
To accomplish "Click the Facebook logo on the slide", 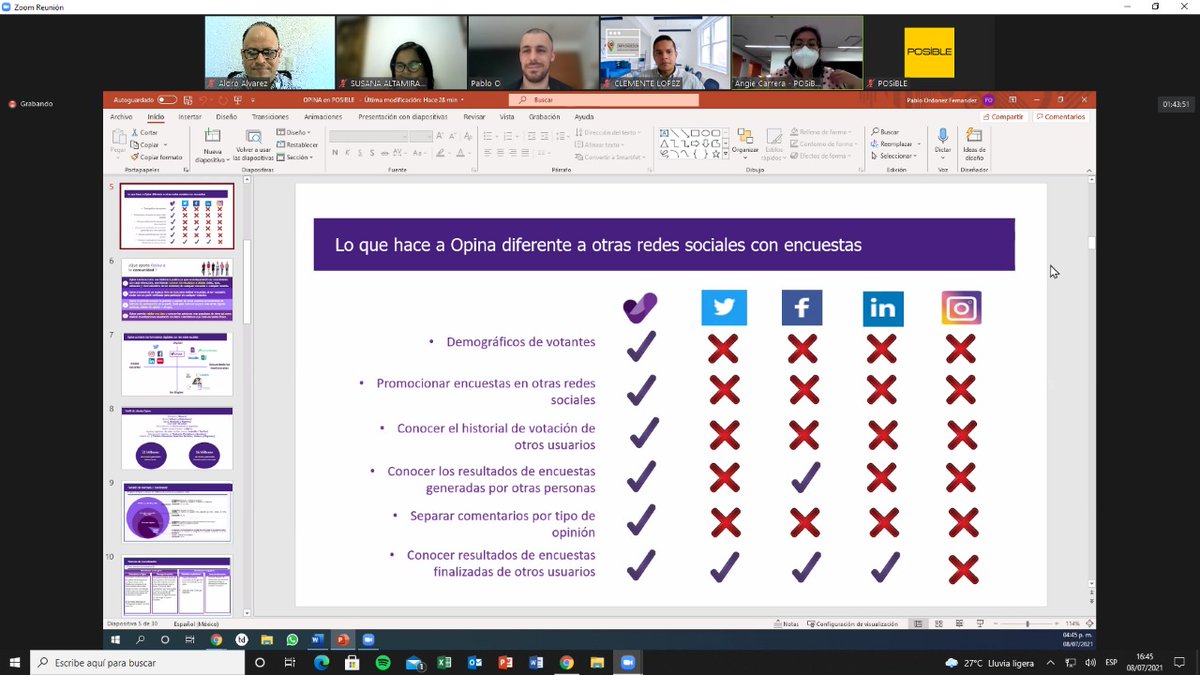I will point(802,307).
